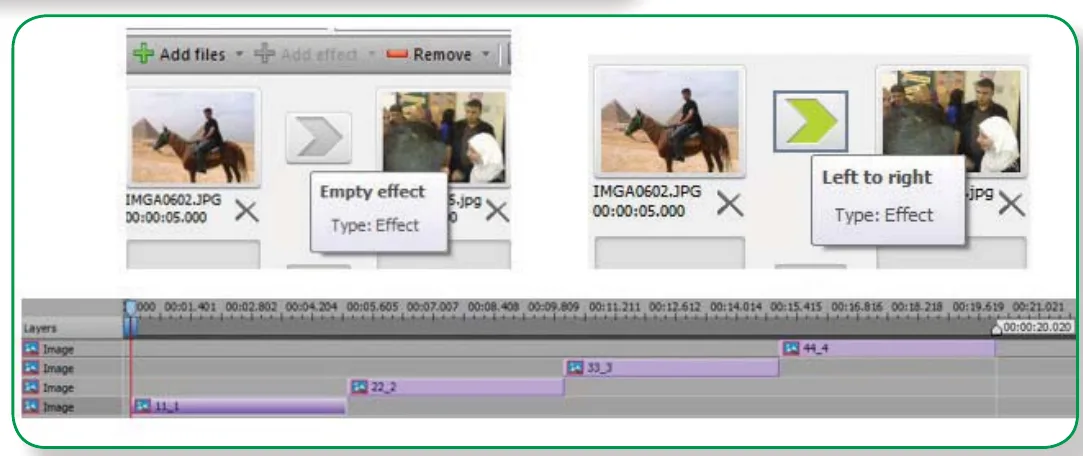Click IMGA0602.JPG filename left of the green arrow
Viewport: 1083px width, 456px height.
pyautogui.click(x=646, y=192)
